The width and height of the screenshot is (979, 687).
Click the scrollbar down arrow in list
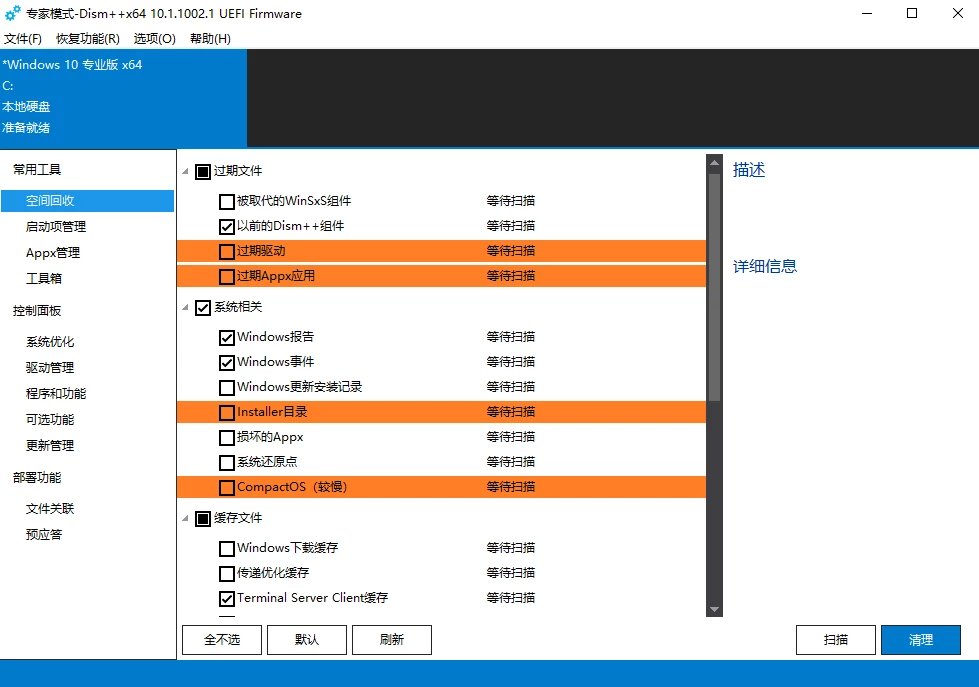714,609
